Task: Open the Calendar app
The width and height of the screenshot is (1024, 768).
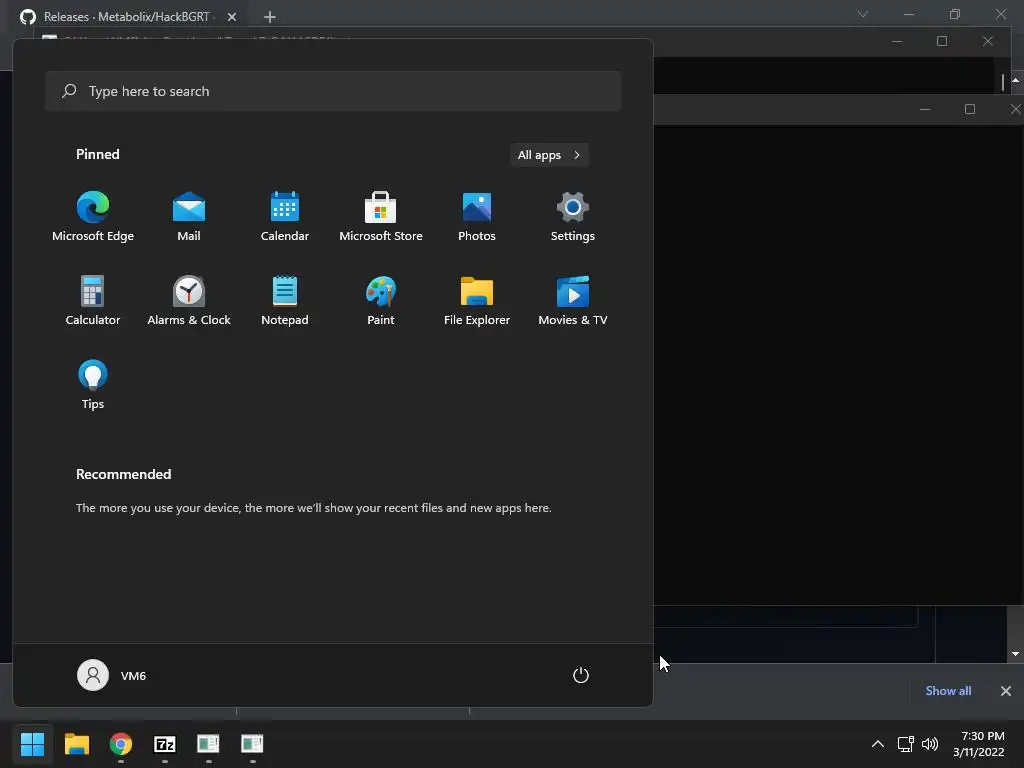Action: click(285, 217)
